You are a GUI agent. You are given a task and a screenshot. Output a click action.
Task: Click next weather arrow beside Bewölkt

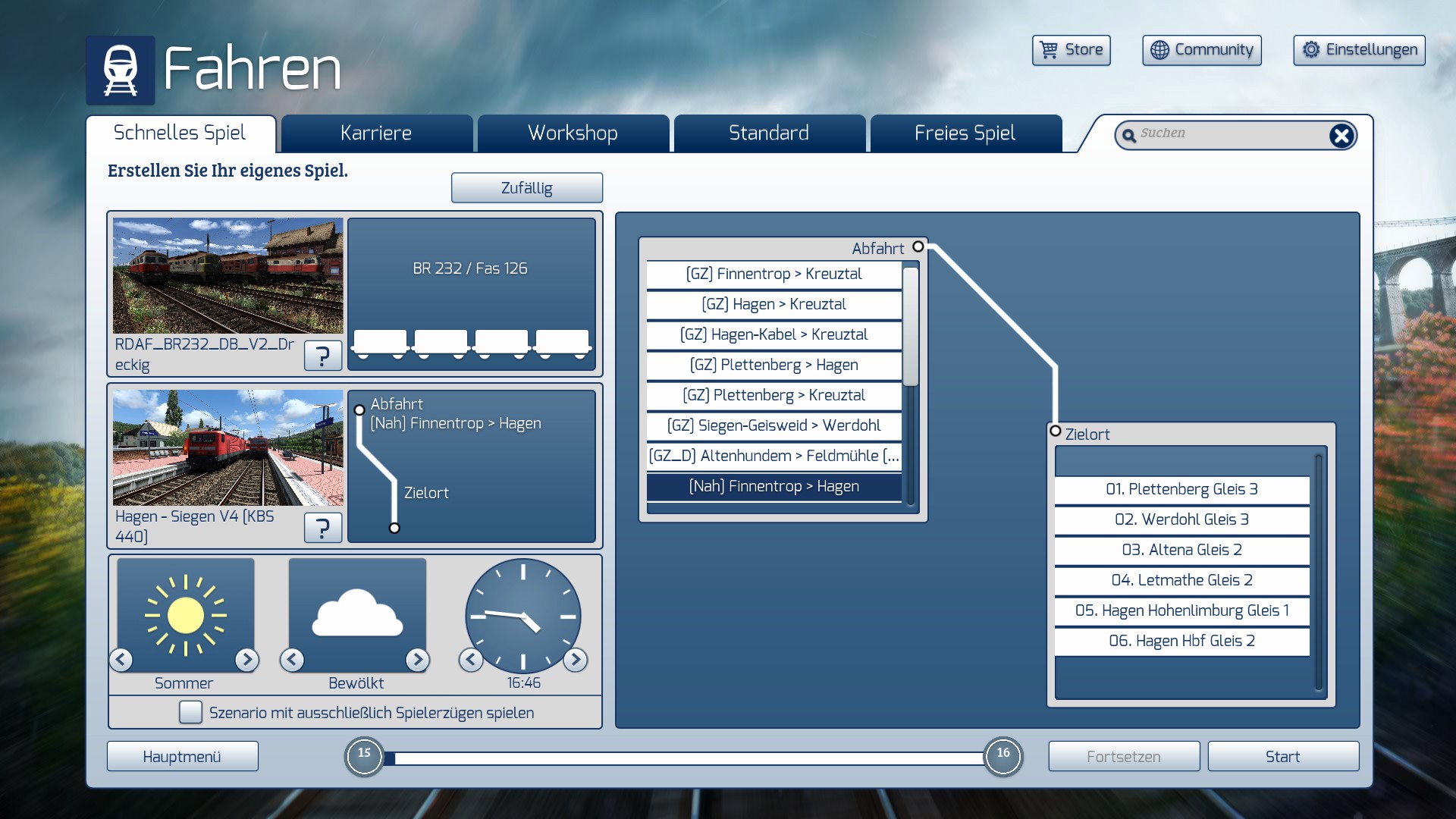pos(417,660)
